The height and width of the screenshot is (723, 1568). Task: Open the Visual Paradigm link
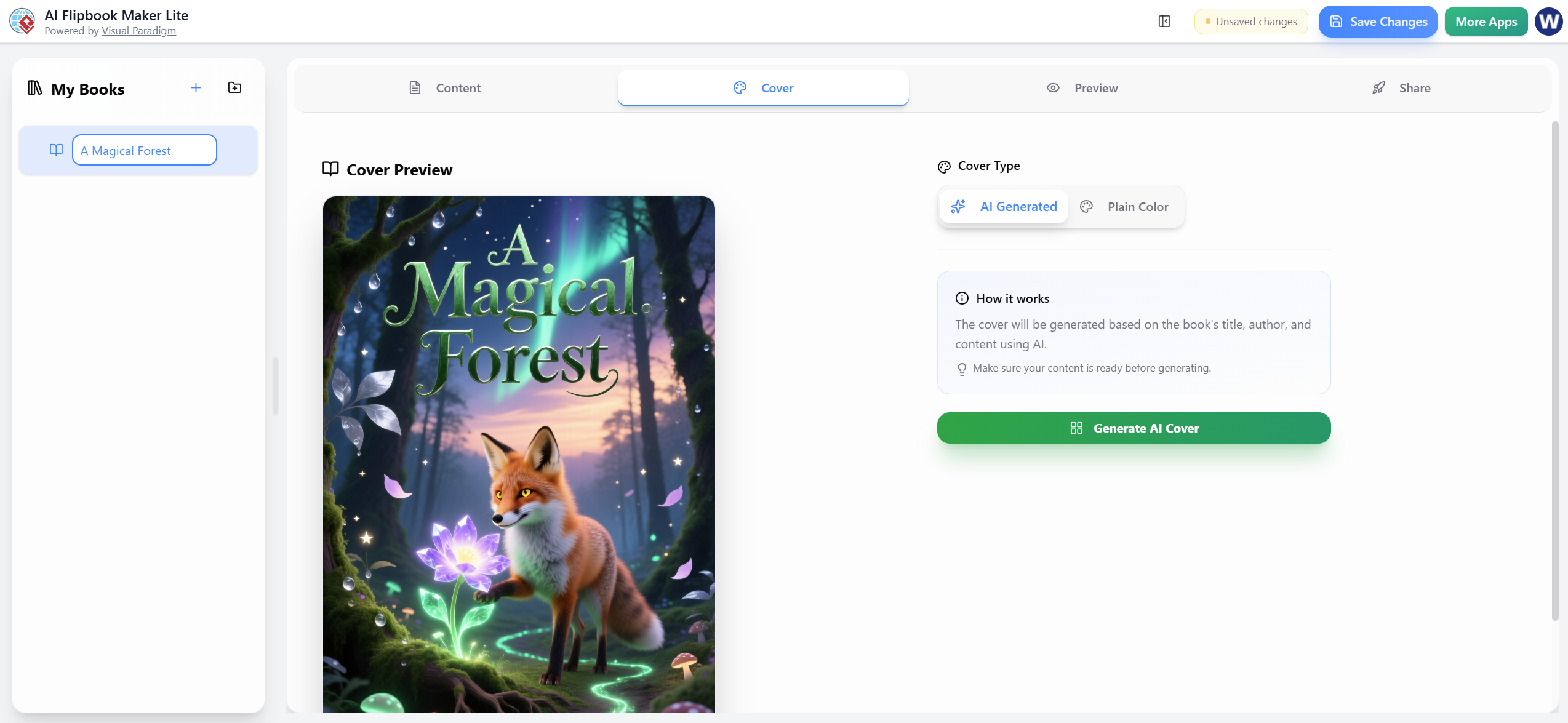click(x=139, y=31)
